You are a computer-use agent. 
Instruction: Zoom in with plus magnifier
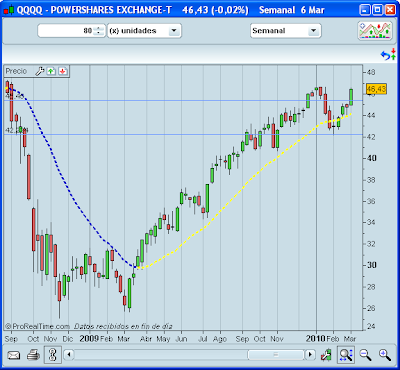coord(385,355)
